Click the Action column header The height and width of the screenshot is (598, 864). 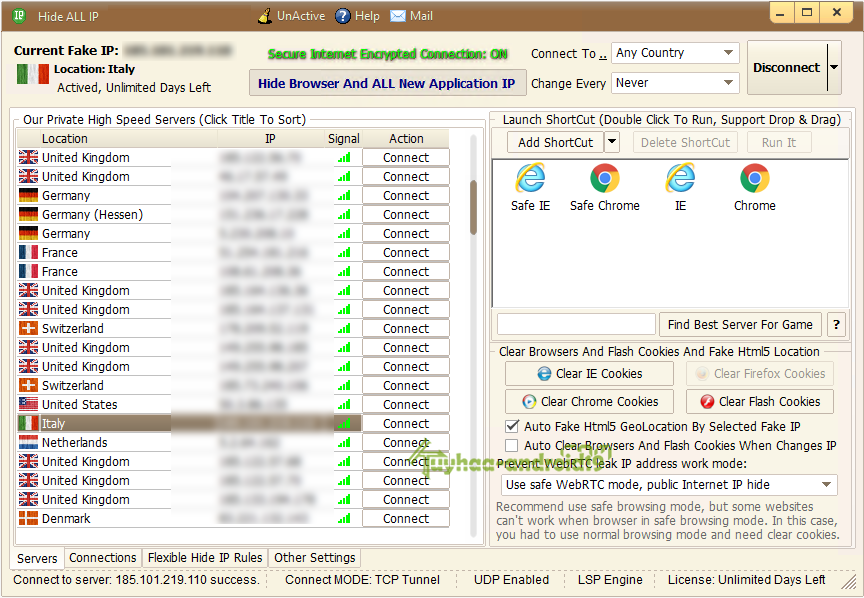tap(406, 138)
